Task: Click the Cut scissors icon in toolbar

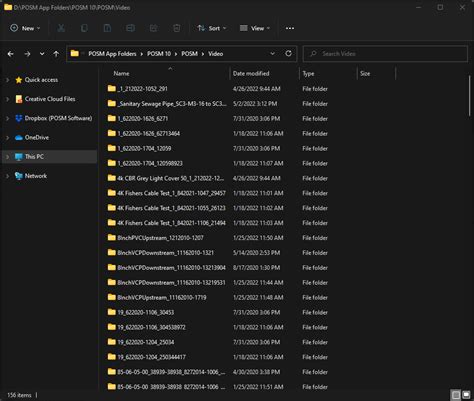Action: [x=61, y=28]
